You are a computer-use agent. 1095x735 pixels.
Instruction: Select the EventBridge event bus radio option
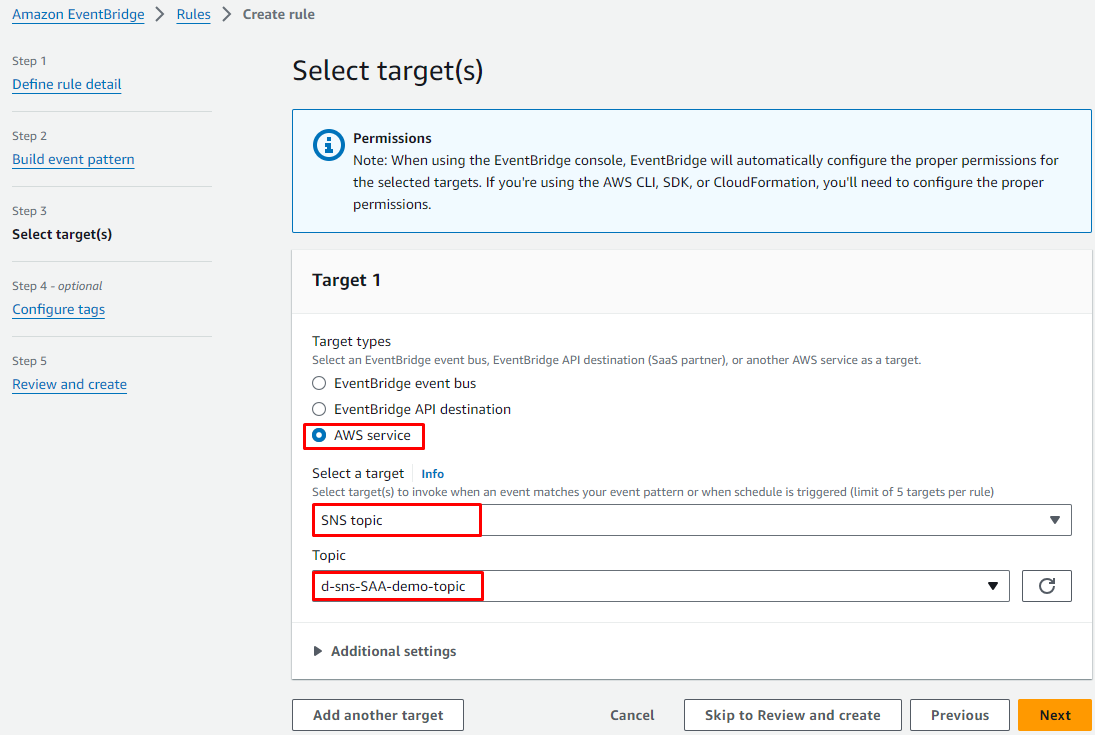[x=319, y=383]
